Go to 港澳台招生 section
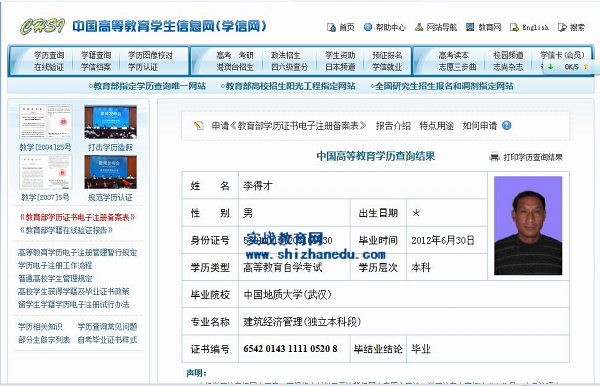600x386 pixels. [x=235, y=67]
